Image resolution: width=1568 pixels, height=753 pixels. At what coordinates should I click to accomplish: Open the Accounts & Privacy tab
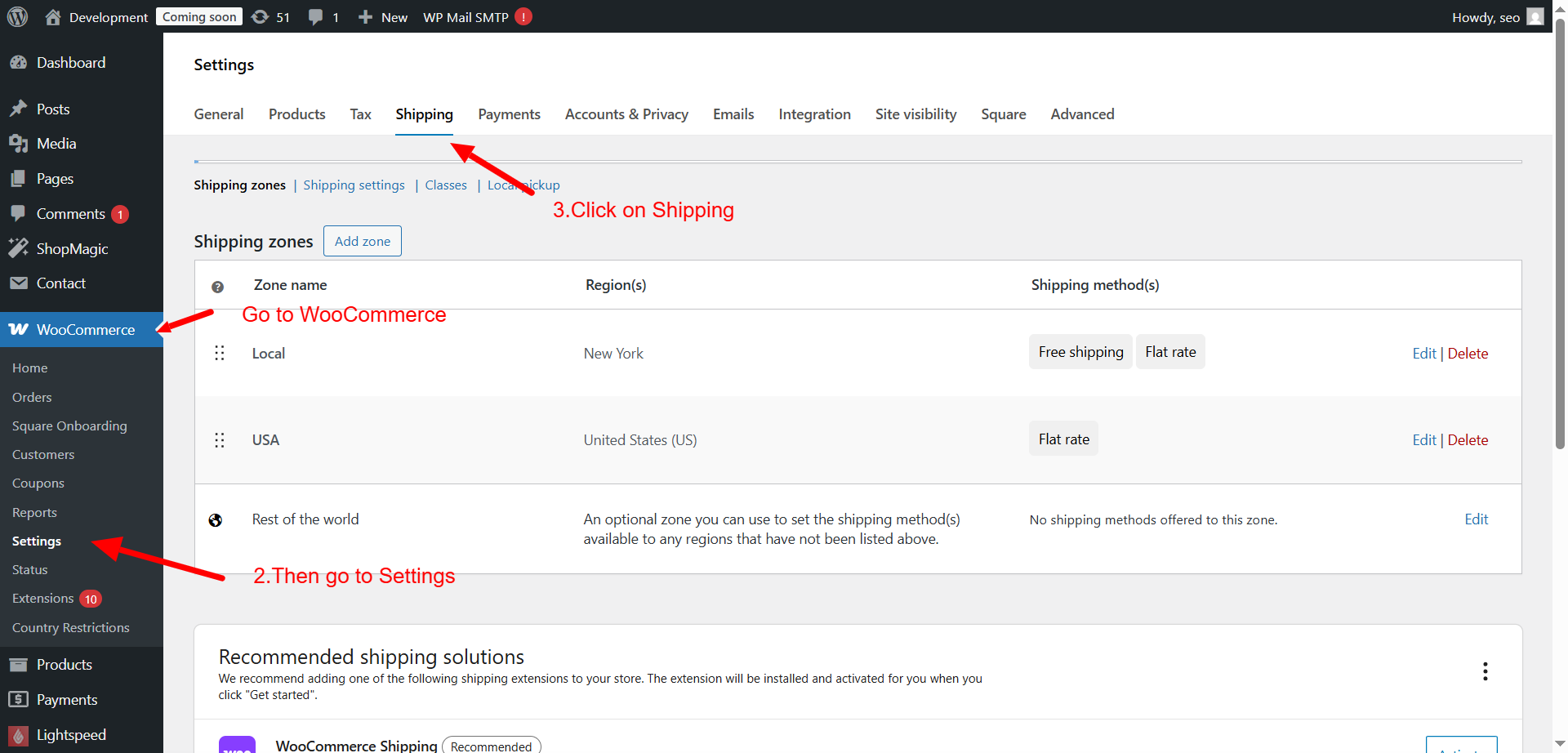tap(626, 114)
